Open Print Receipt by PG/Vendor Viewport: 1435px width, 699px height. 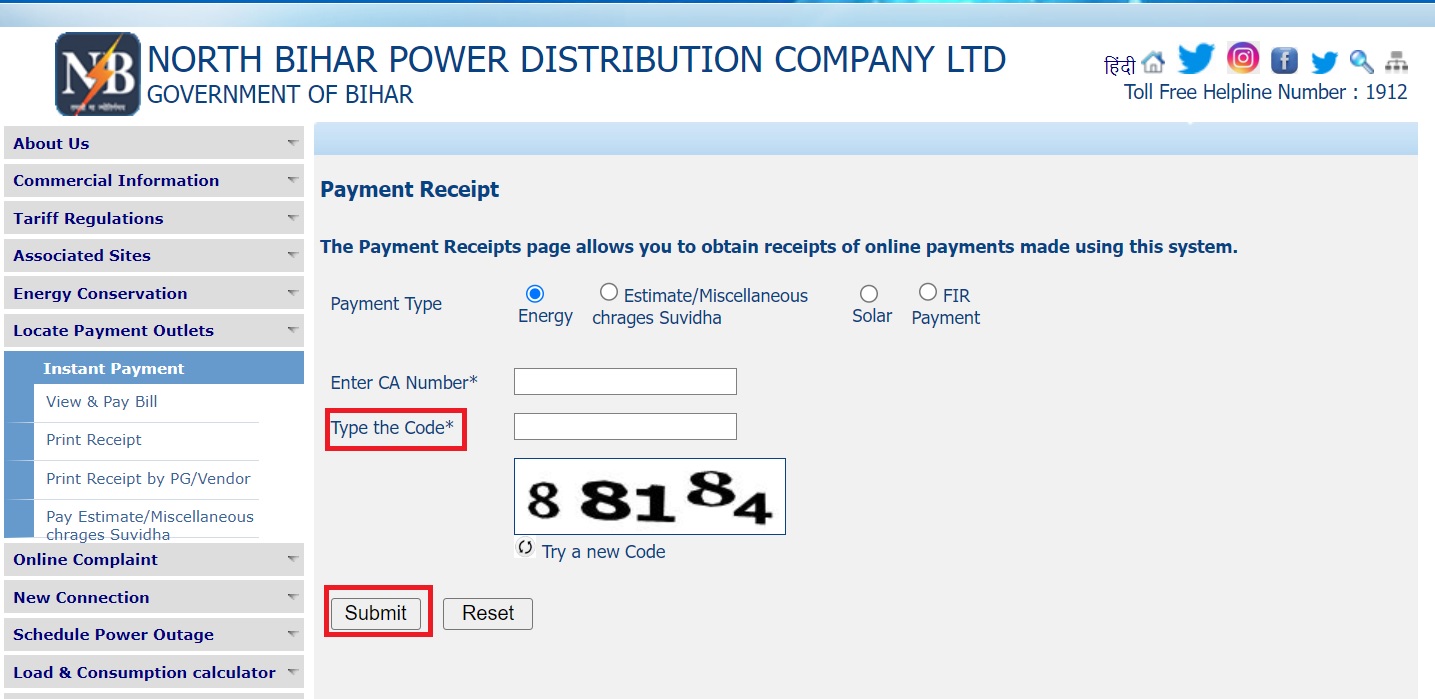point(148,479)
